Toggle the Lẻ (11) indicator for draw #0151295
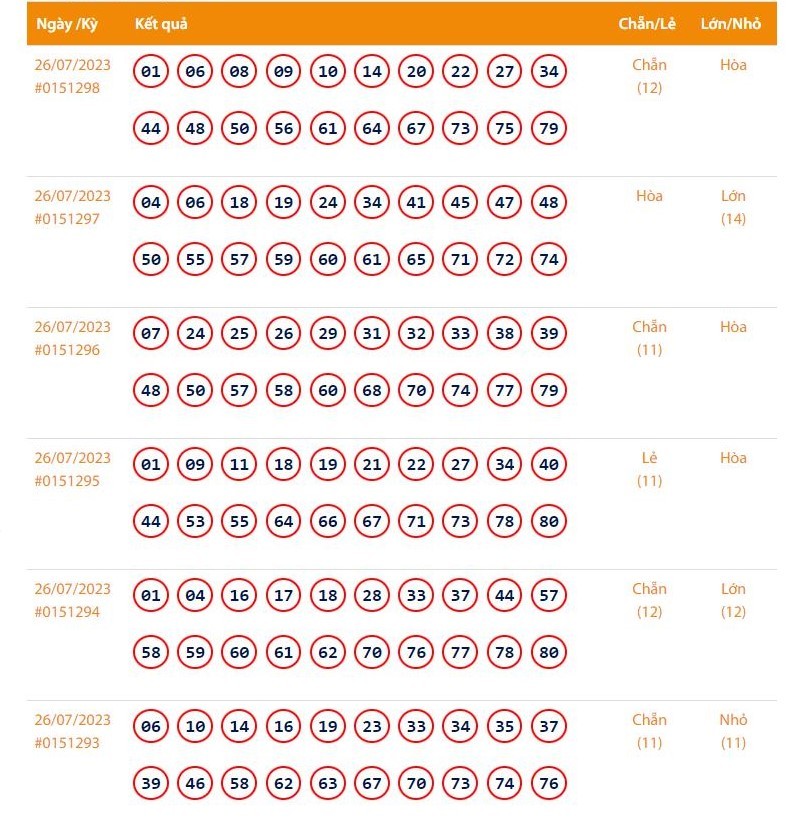This screenshot has height=822, width=793. point(649,469)
